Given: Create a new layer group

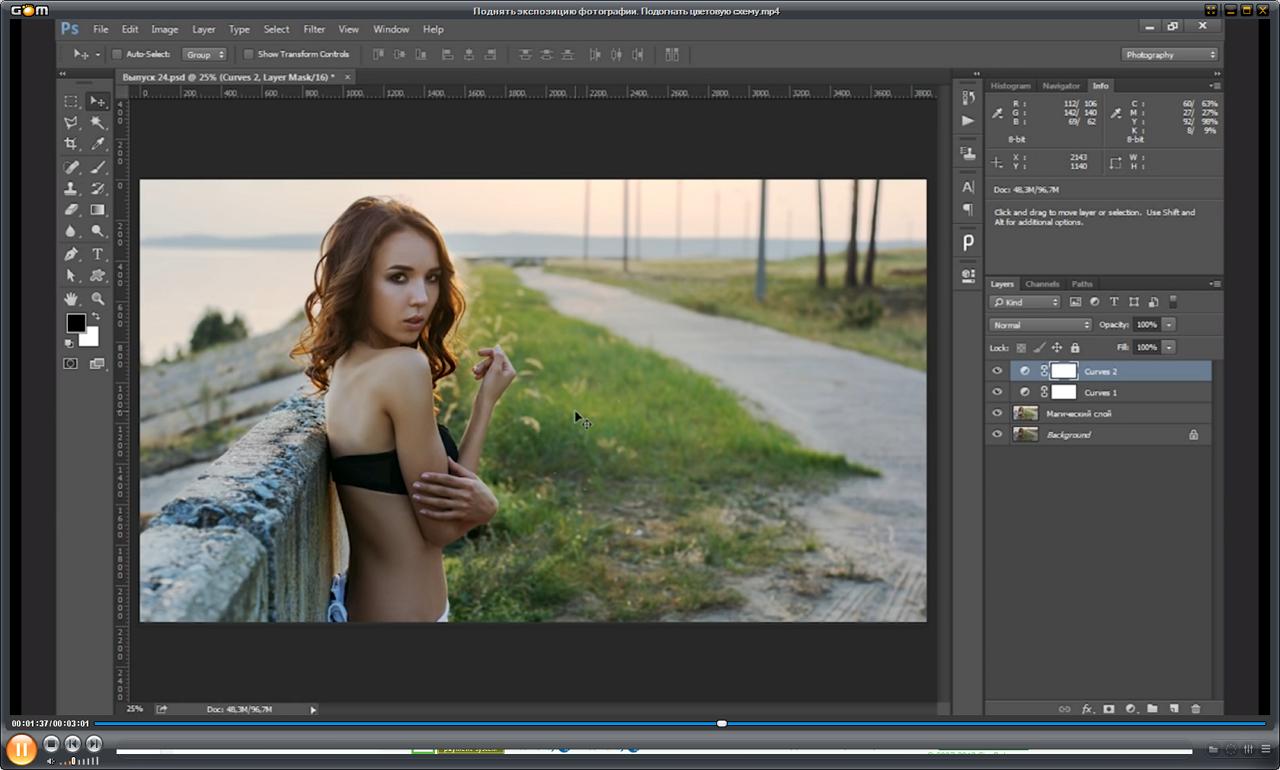Looking at the screenshot, I should point(1152,709).
